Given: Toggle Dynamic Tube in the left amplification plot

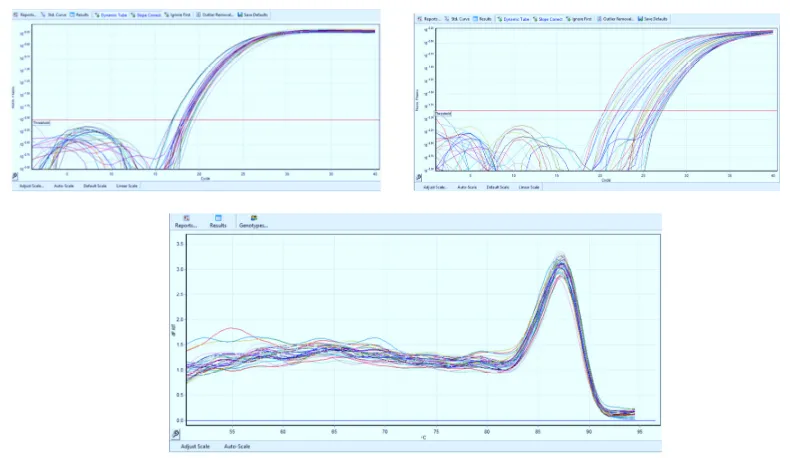Looking at the screenshot, I should (x=111, y=15).
